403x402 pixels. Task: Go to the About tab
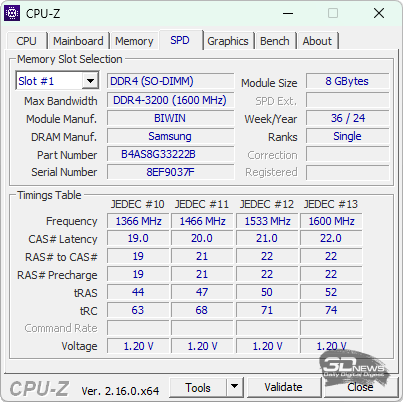pyautogui.click(x=317, y=41)
